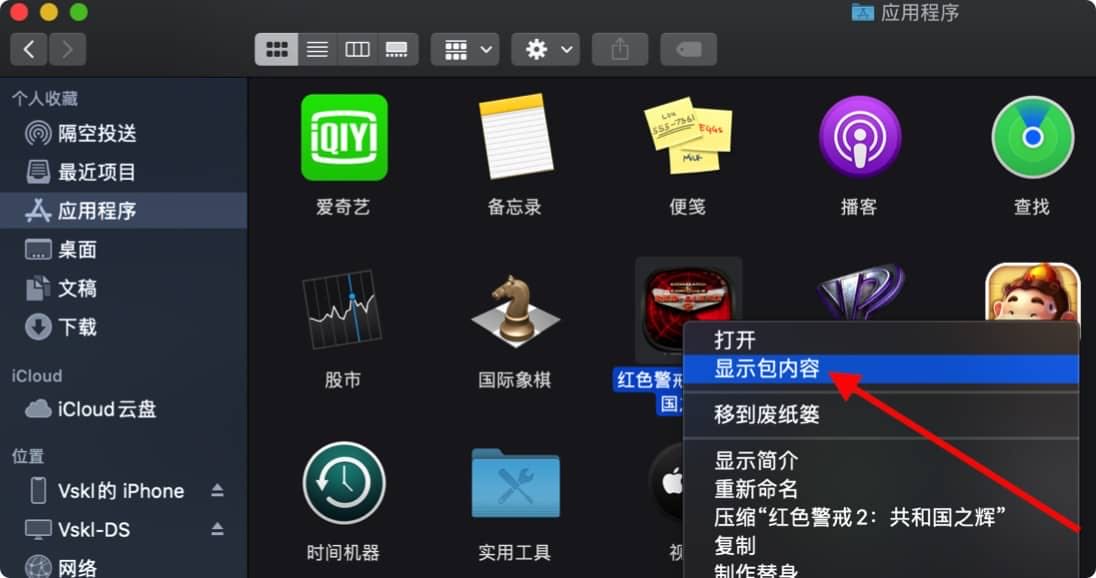Eject Vskl 的 iPhone

[x=217, y=491]
